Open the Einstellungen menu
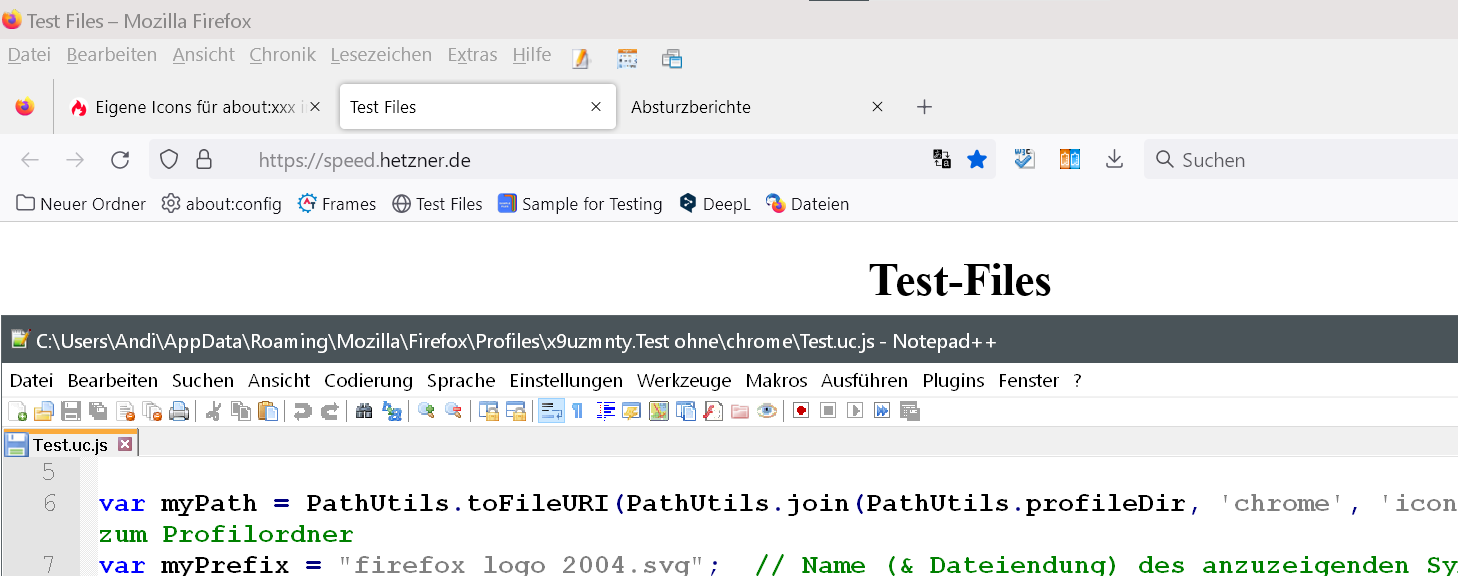The image size is (1458, 576). pos(566,380)
